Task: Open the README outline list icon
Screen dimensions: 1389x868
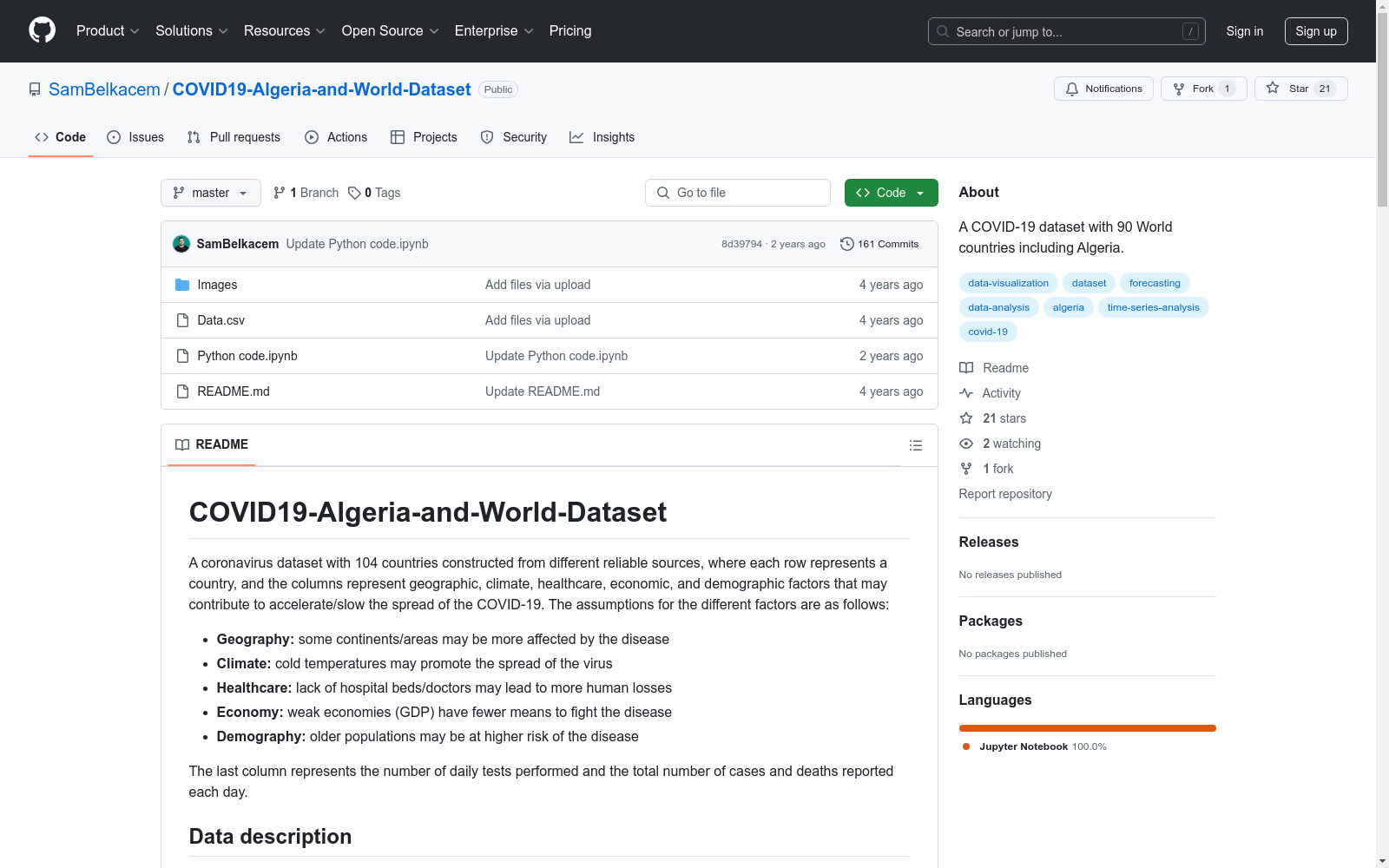Action: (x=916, y=445)
